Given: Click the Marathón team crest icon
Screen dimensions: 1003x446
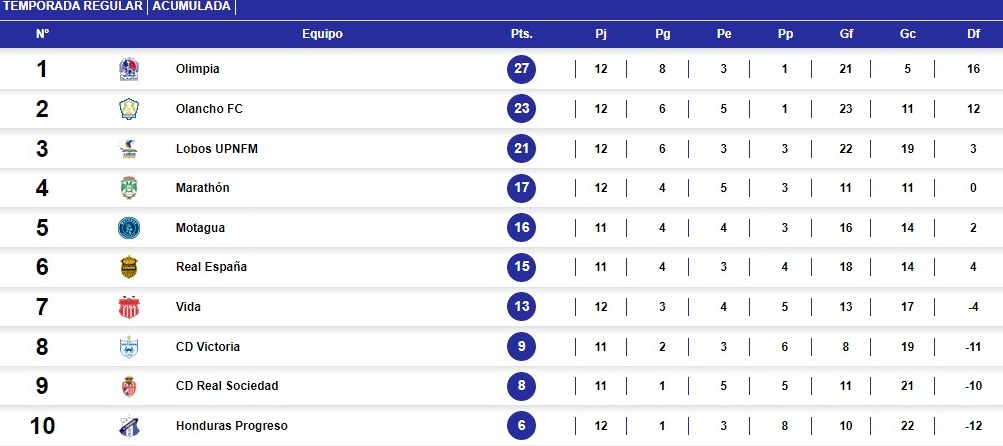Looking at the screenshot, I should pos(128,188).
